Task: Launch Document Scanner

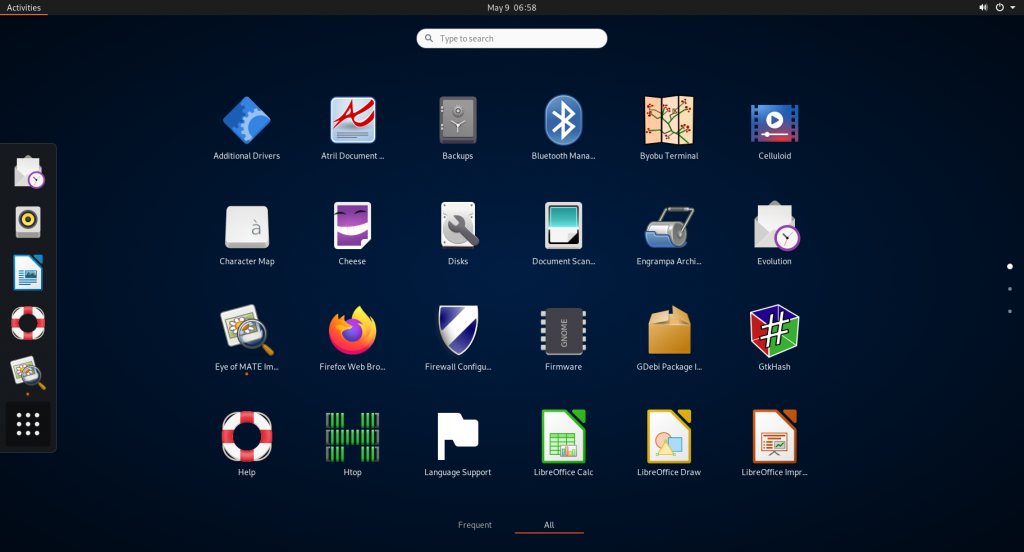Action: point(563,233)
